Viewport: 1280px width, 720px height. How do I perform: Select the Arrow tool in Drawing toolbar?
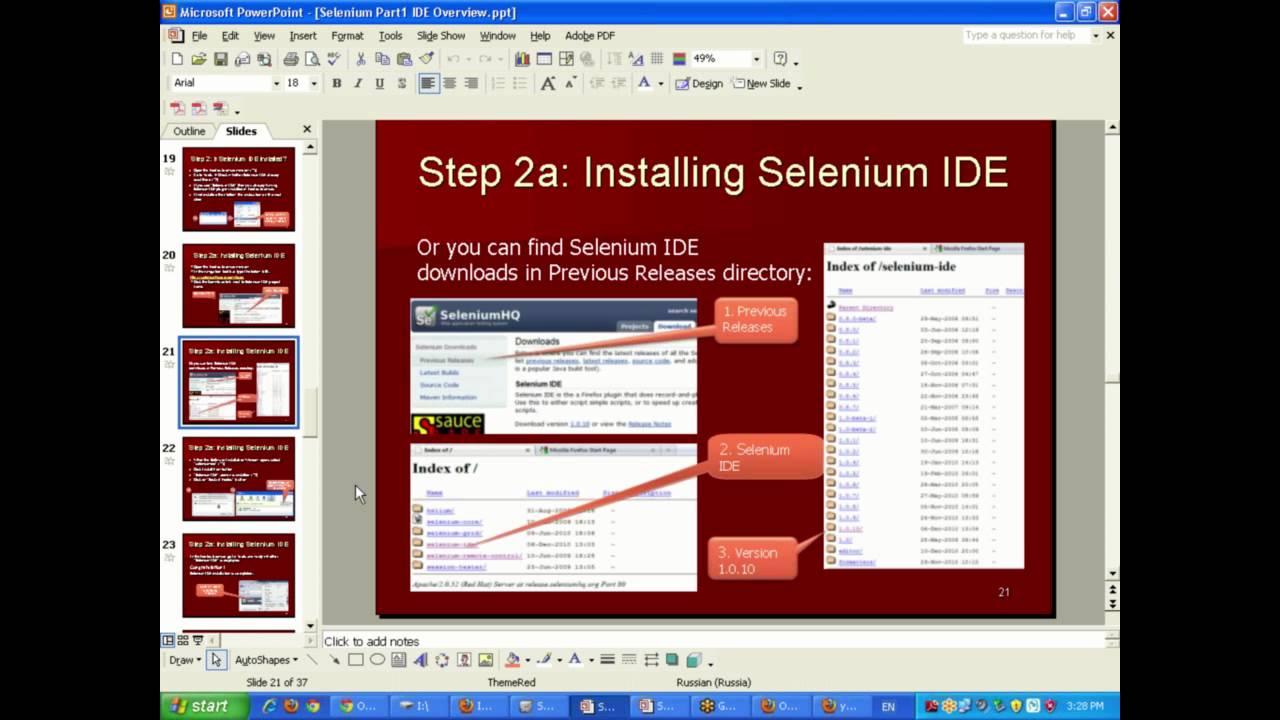(x=335, y=660)
